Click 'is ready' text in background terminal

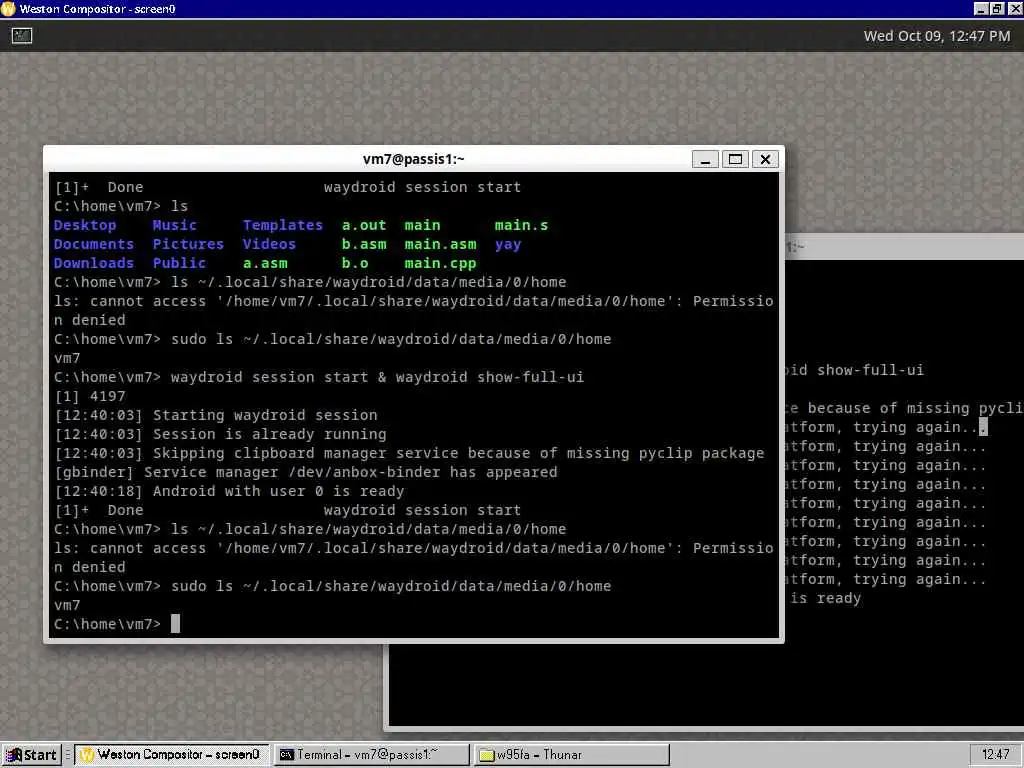825,598
